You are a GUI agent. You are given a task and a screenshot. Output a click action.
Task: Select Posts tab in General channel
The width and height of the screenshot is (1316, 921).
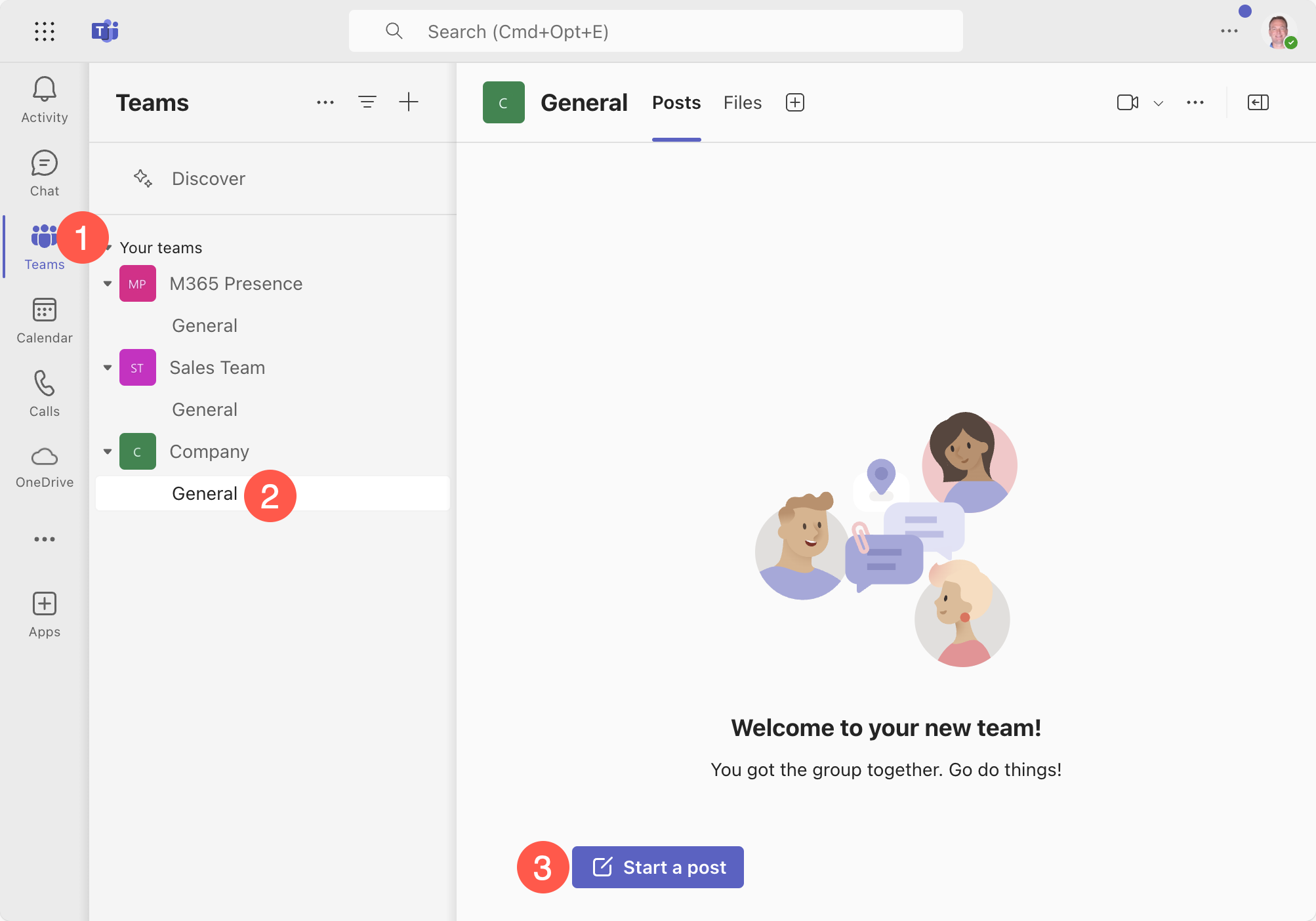tap(676, 102)
